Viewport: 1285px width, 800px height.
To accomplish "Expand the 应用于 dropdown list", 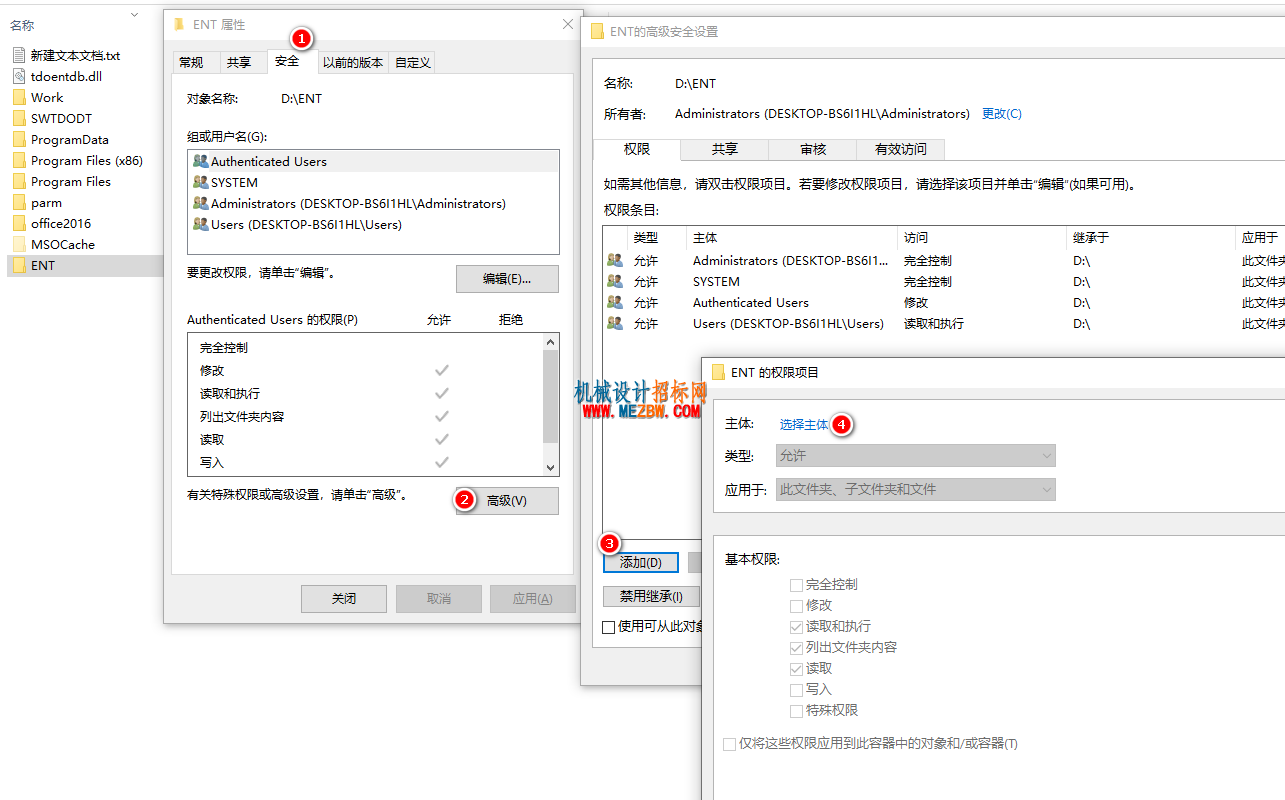I will (915, 490).
